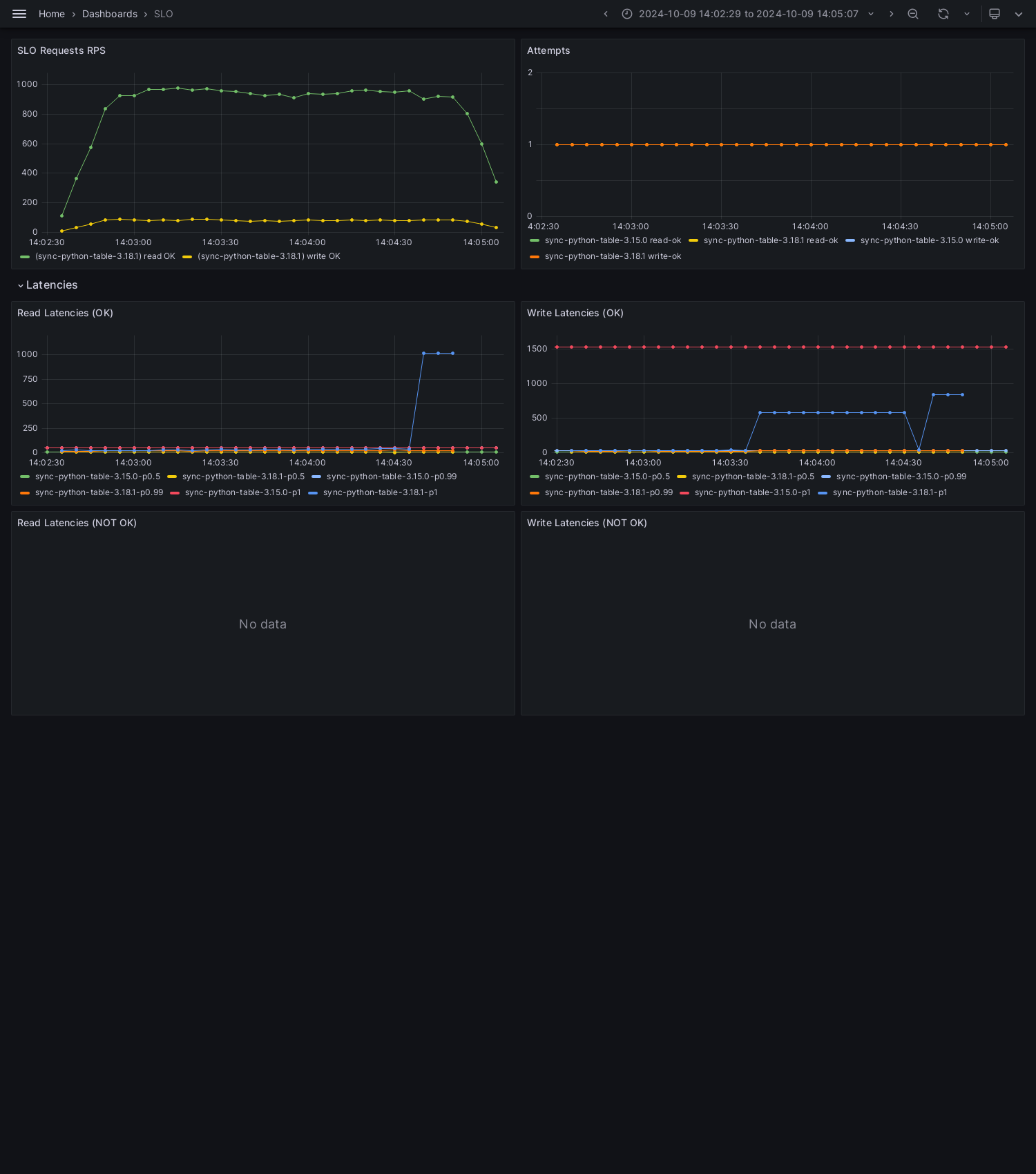This screenshot has height=1174, width=1036.
Task: Open the time range picker
Action: 748,14
